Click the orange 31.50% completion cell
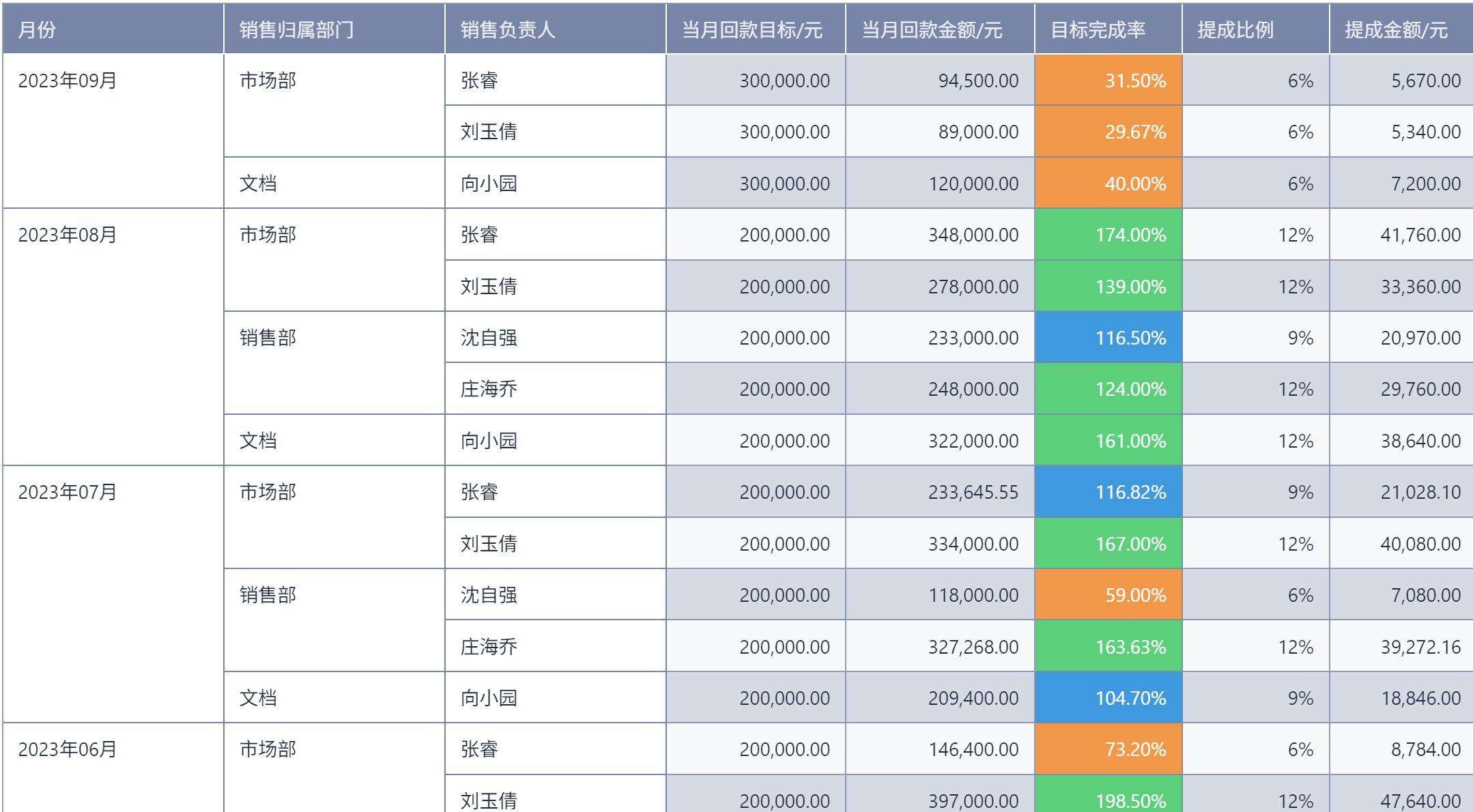This screenshot has width=1473, height=812. [x=1108, y=81]
